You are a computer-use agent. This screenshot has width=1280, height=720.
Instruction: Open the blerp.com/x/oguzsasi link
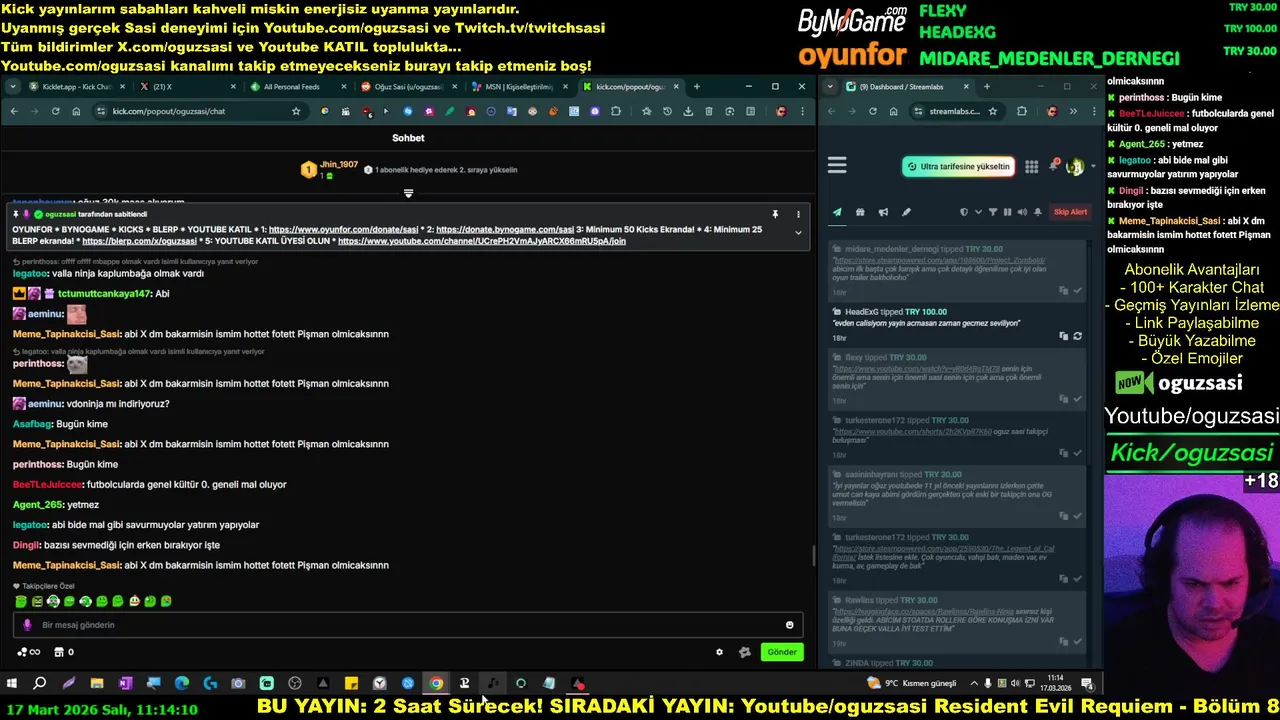[139, 241]
